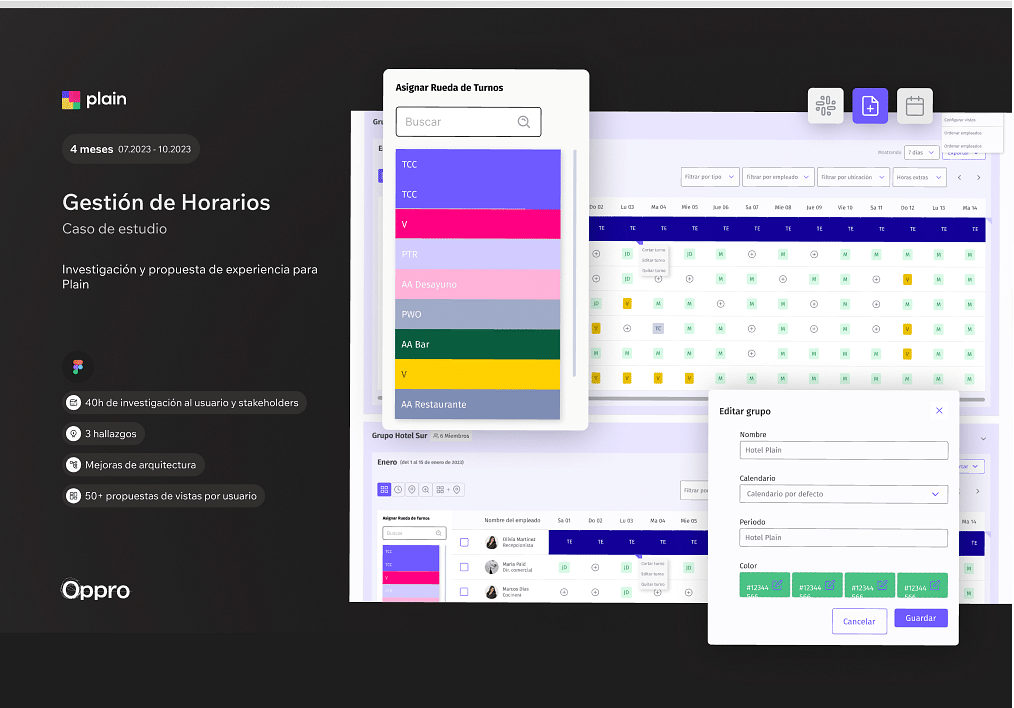Viewport: 1014px width, 708px height.
Task: Click the Slack integration icon button
Action: 825,106
